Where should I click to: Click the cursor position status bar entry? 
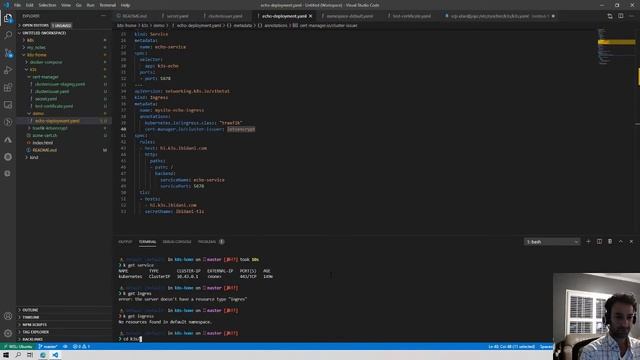click(511, 347)
